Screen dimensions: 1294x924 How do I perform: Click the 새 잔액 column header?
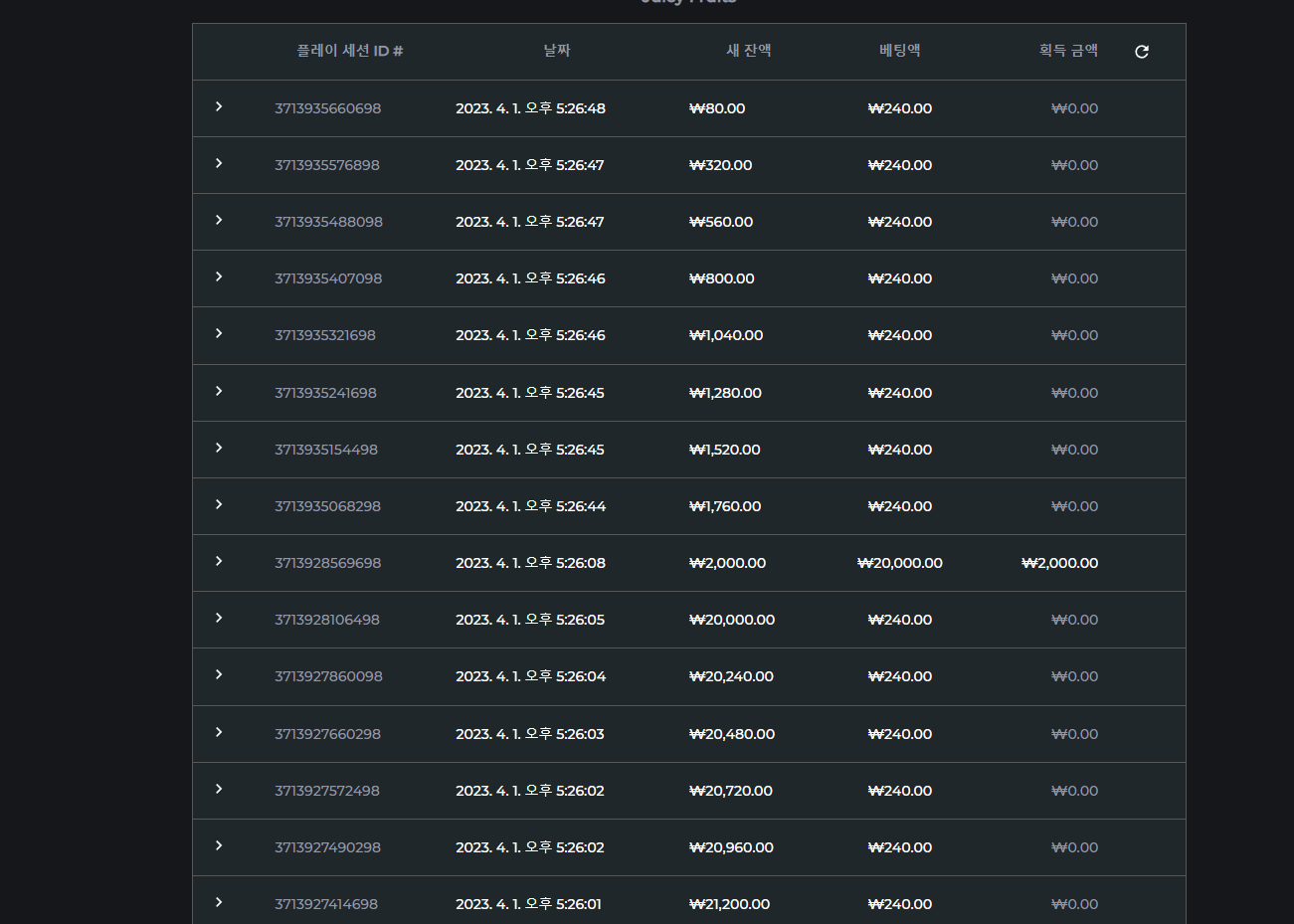749,51
